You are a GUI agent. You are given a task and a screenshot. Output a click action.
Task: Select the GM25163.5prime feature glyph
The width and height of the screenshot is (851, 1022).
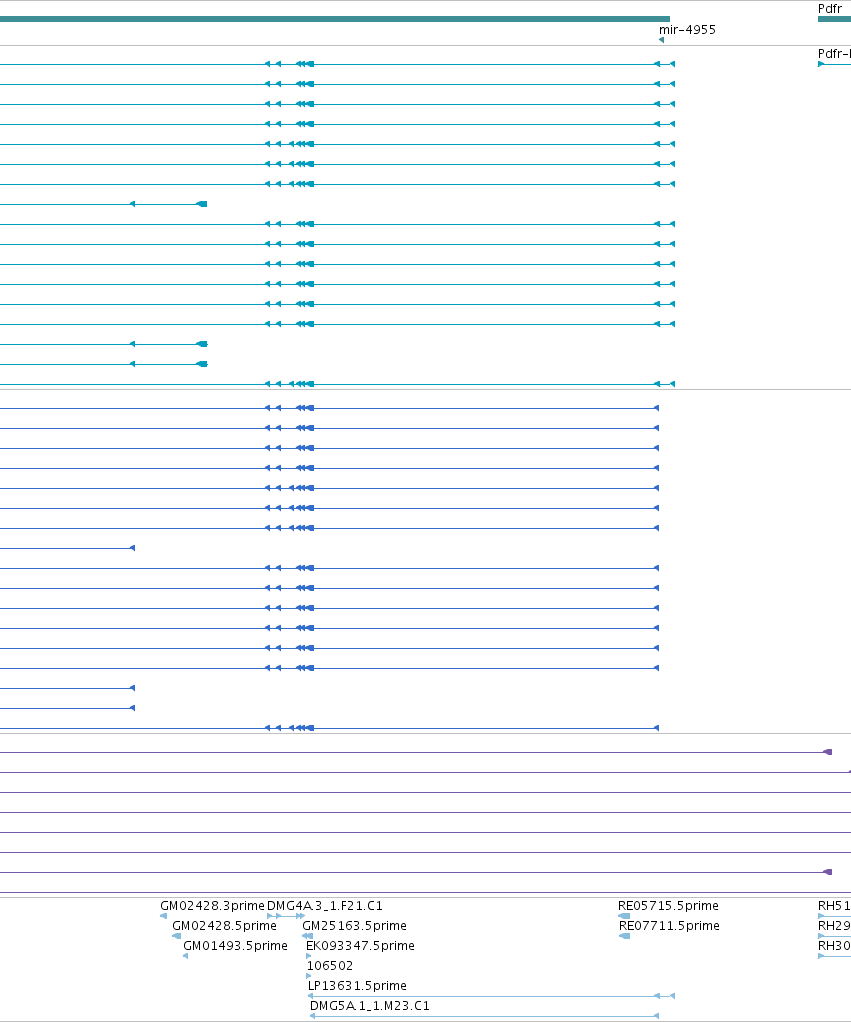(x=308, y=936)
